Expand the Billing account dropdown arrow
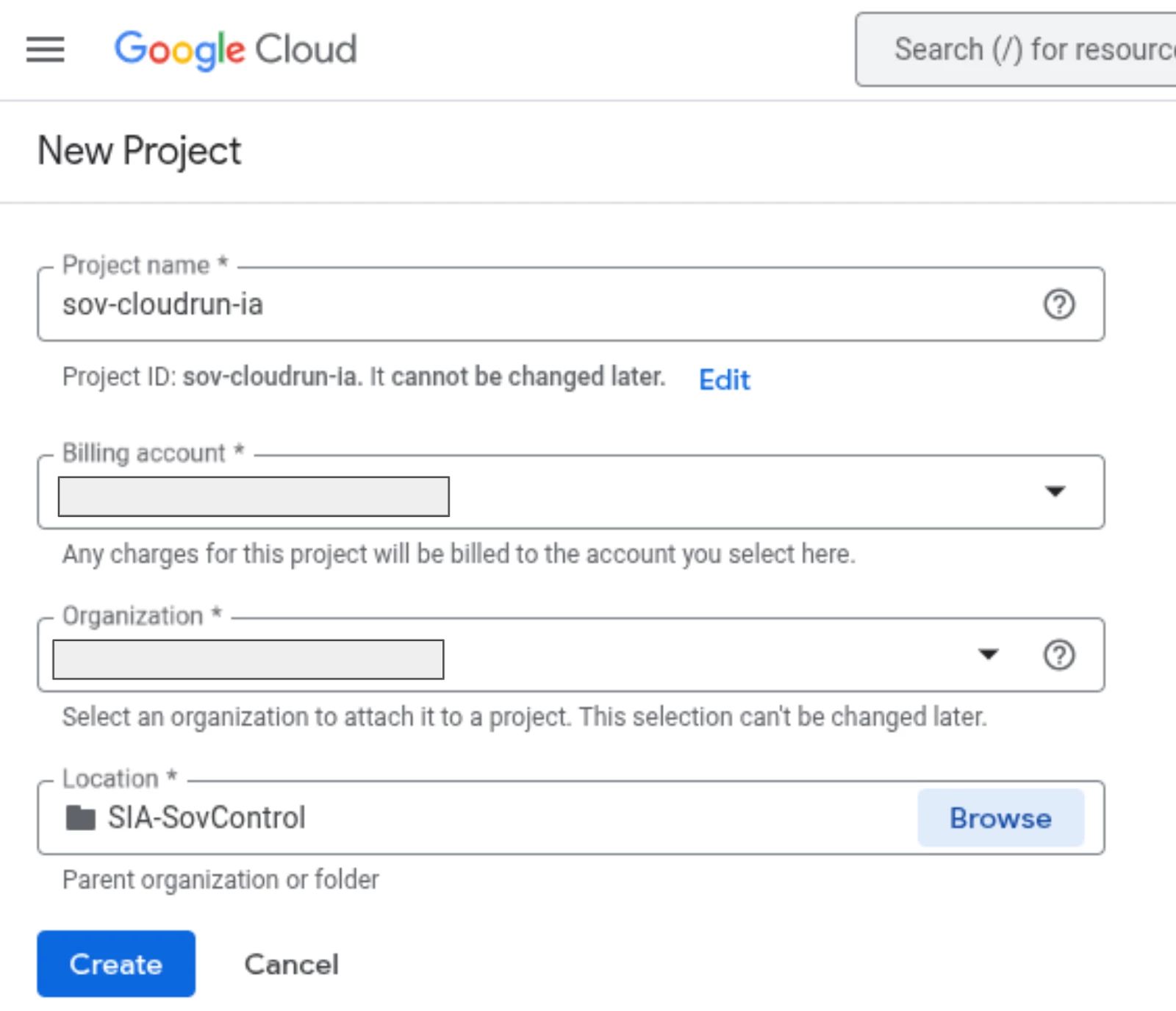This screenshot has height=1011, width=1176. coord(1055,491)
